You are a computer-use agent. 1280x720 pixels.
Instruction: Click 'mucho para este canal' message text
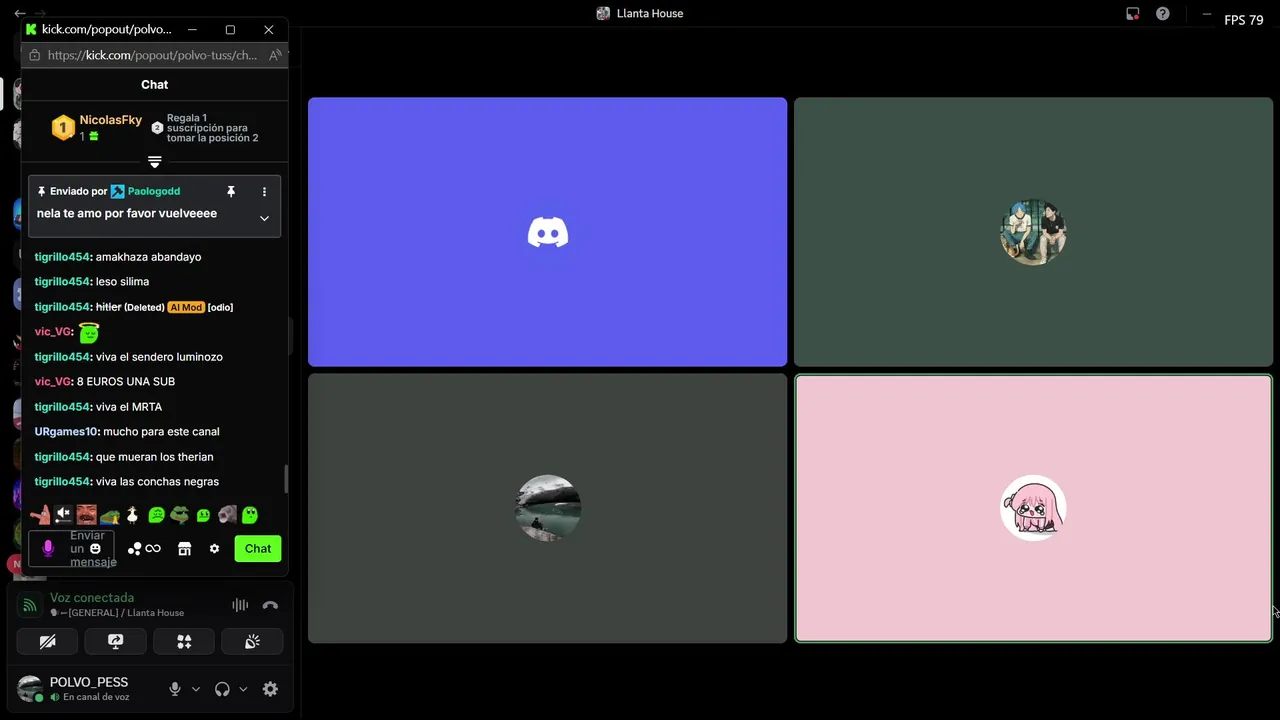161,431
